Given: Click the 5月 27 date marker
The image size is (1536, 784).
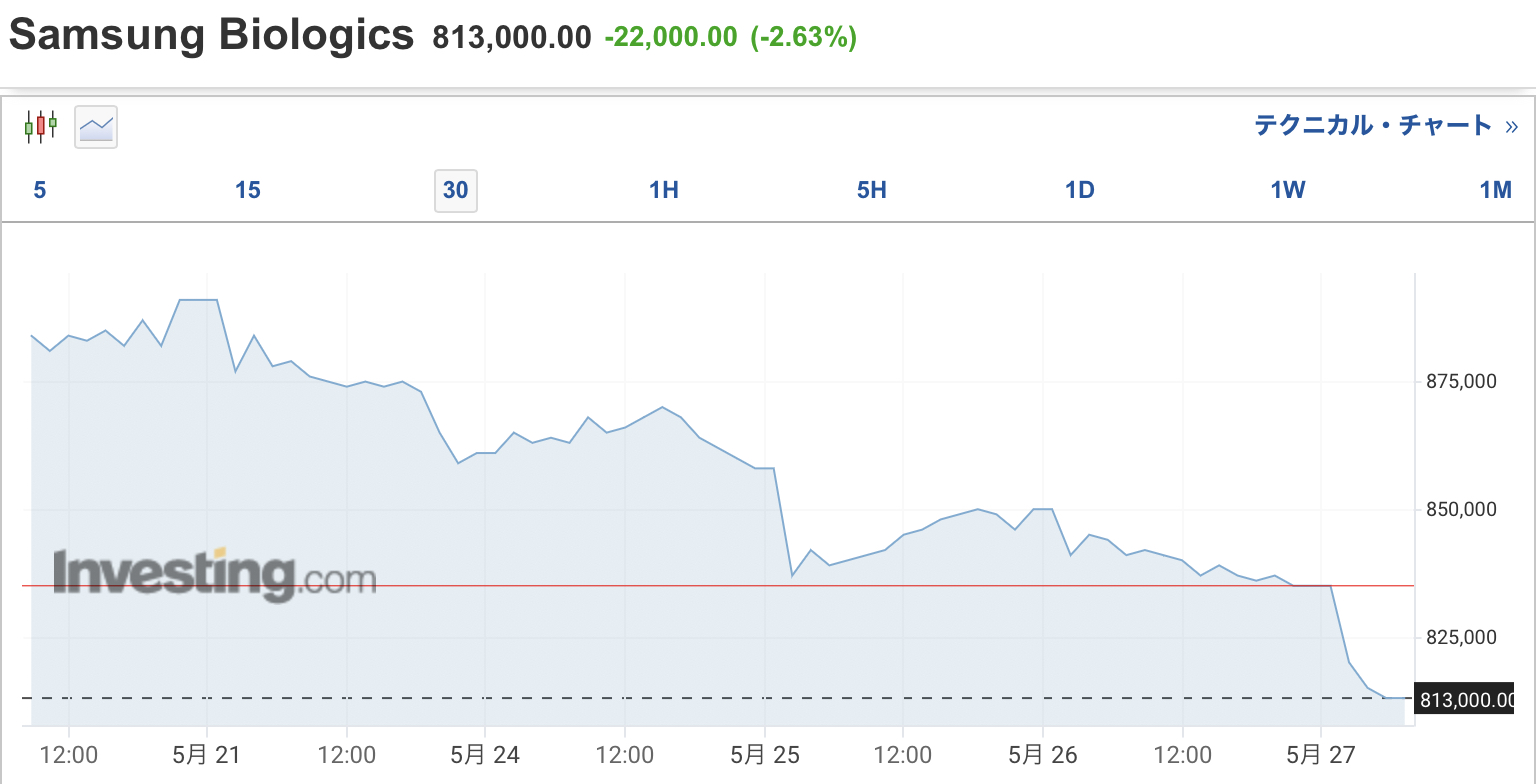Looking at the screenshot, I should coord(1320,754).
